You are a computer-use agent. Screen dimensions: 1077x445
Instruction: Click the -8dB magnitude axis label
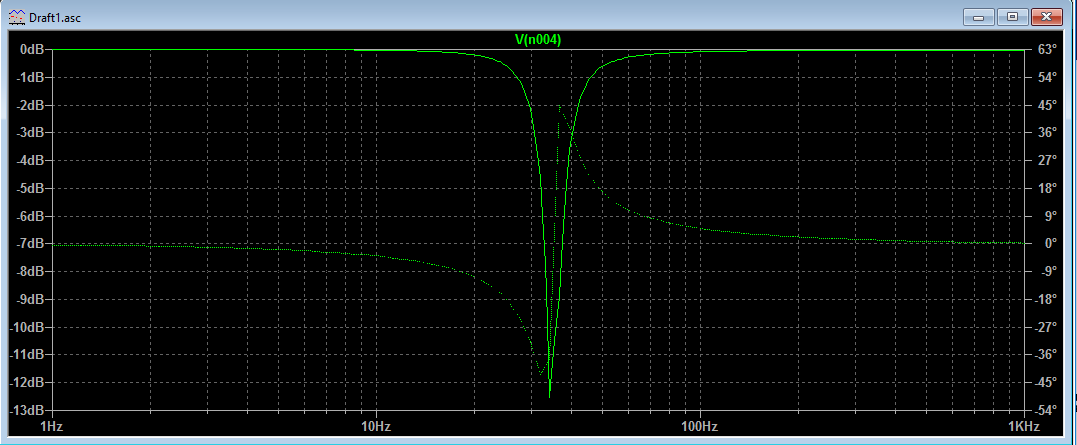click(x=29, y=271)
